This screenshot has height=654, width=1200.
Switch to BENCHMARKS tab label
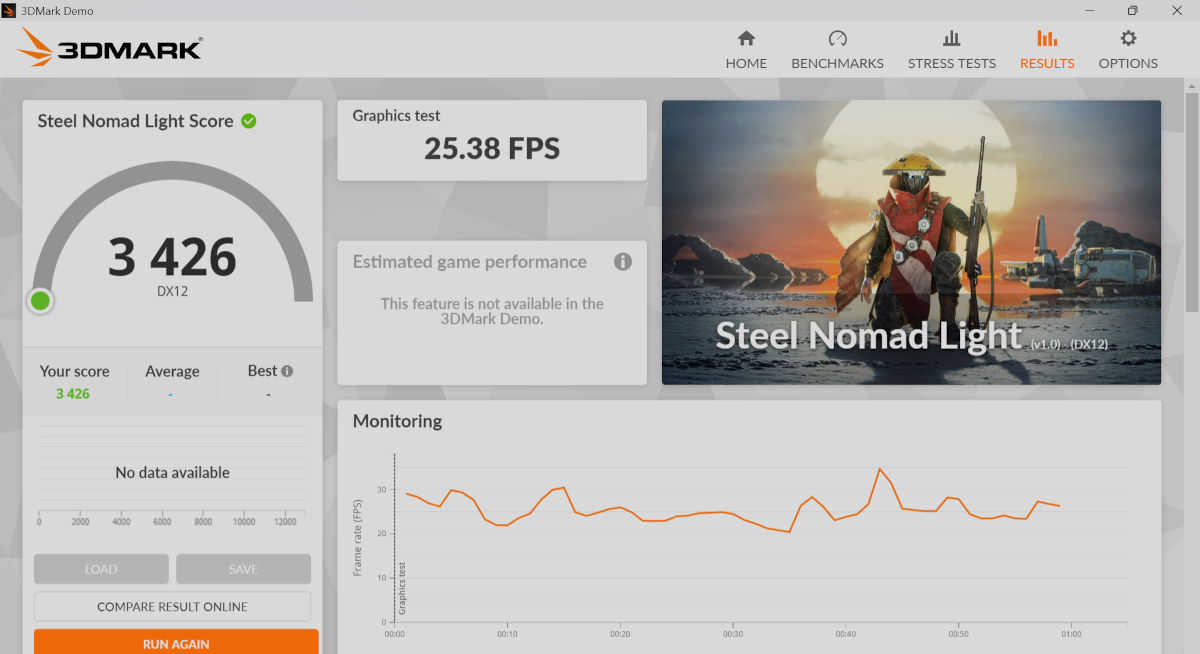click(x=838, y=63)
